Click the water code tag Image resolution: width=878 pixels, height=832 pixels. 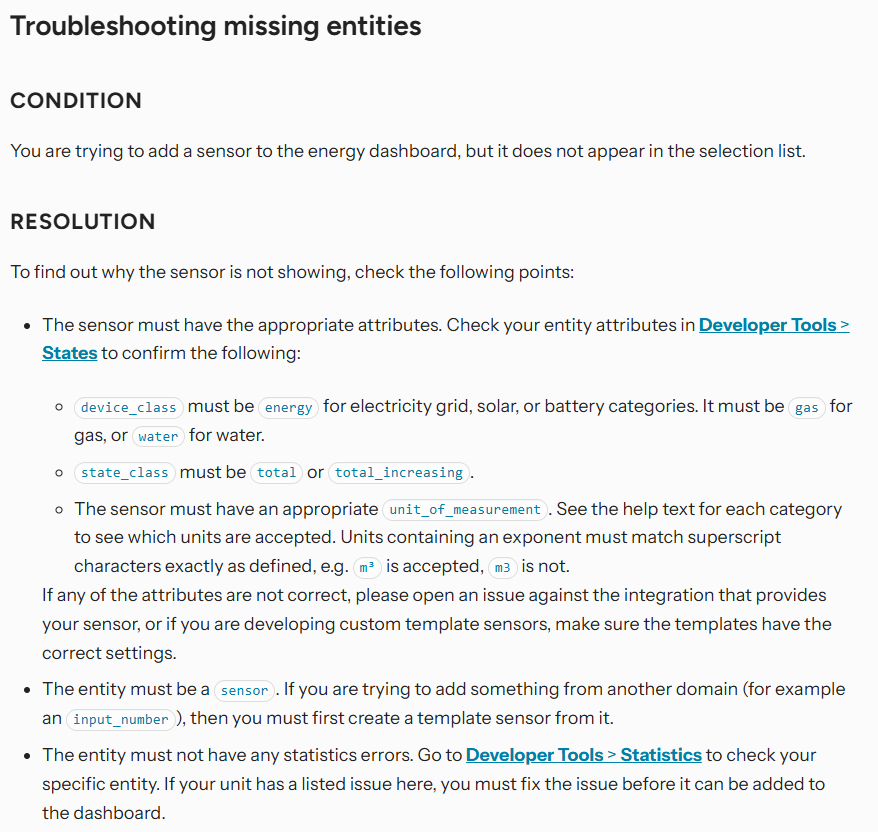158,436
